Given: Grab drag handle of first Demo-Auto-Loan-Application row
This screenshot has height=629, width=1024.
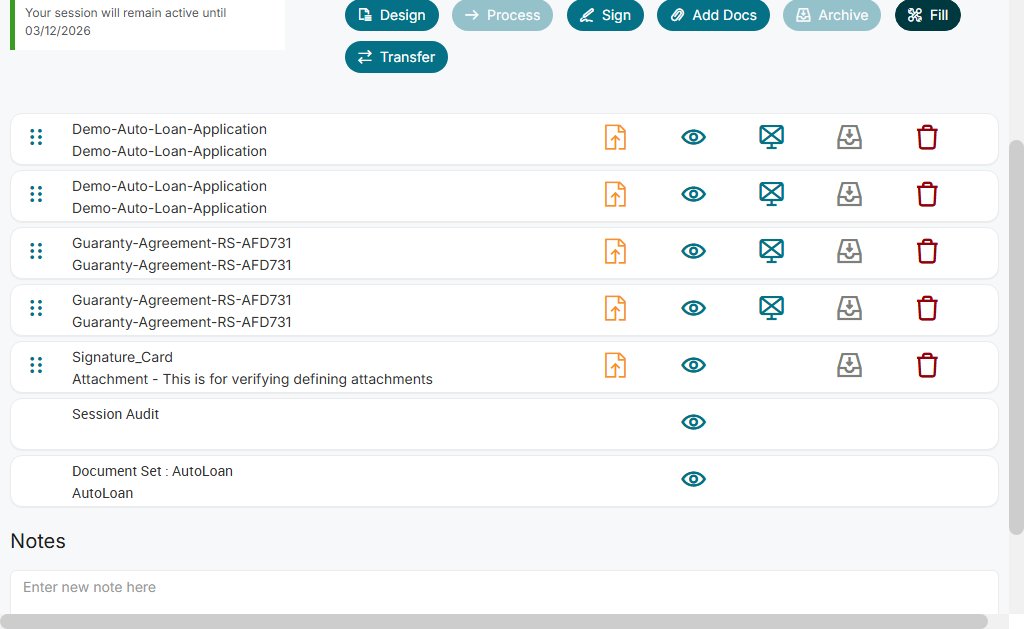Looking at the screenshot, I should pyautogui.click(x=36, y=137).
